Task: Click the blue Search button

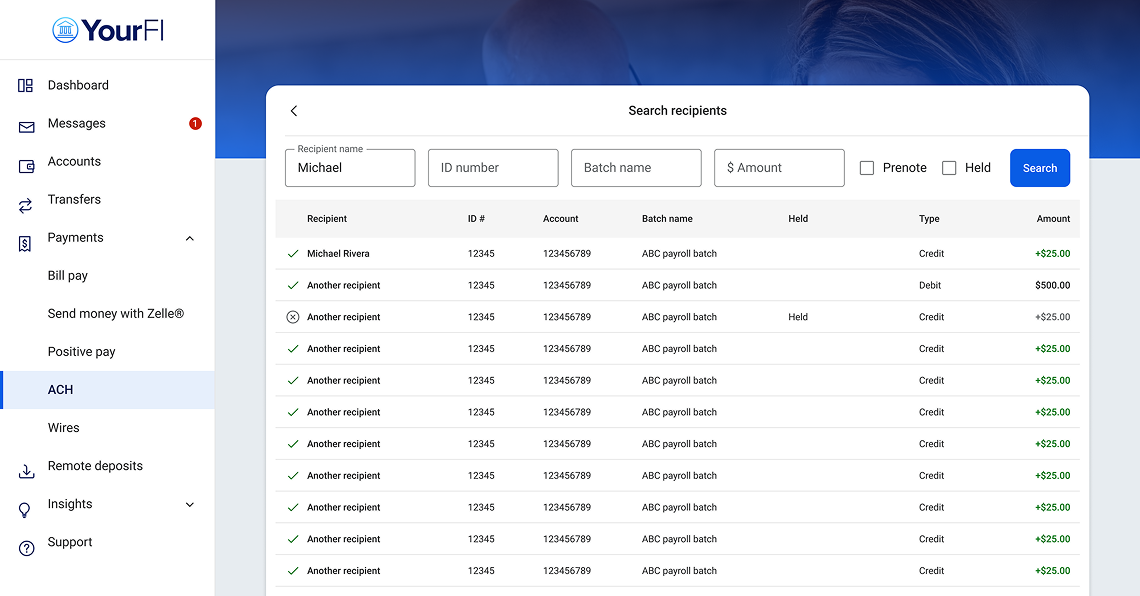Action: pos(1040,168)
